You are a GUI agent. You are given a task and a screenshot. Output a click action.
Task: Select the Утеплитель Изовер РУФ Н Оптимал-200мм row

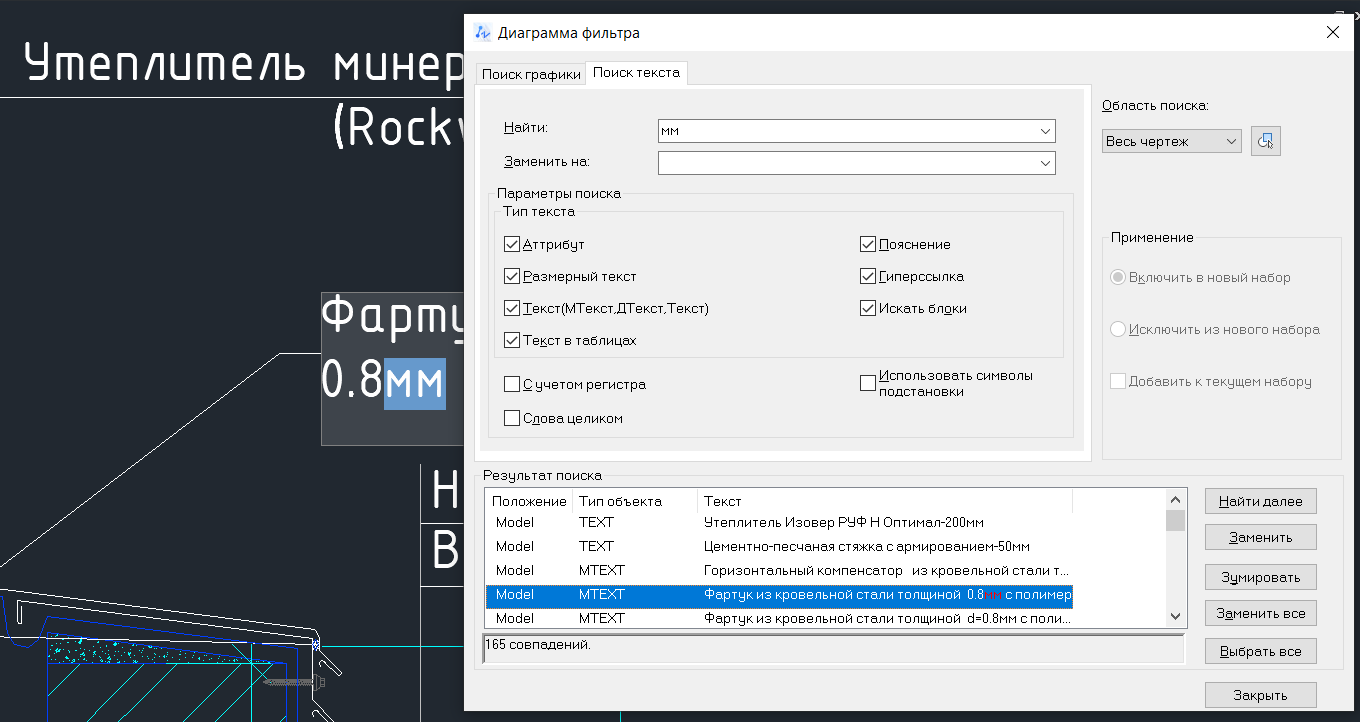pos(779,522)
